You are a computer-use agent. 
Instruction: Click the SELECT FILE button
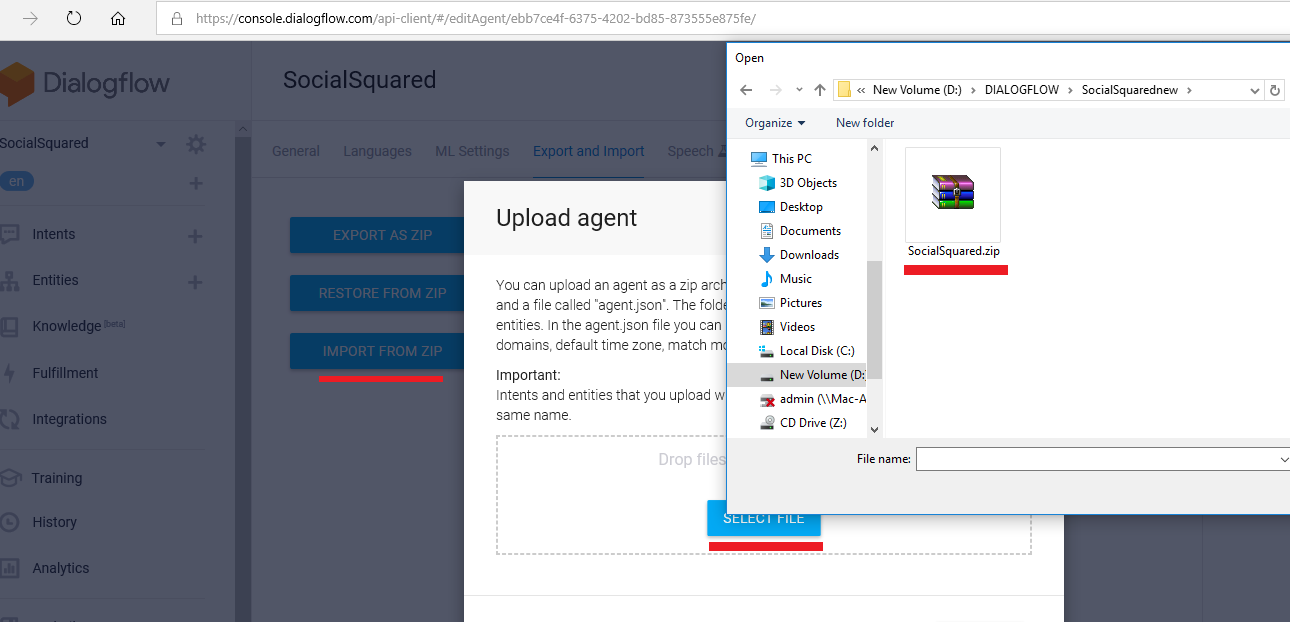(x=763, y=518)
